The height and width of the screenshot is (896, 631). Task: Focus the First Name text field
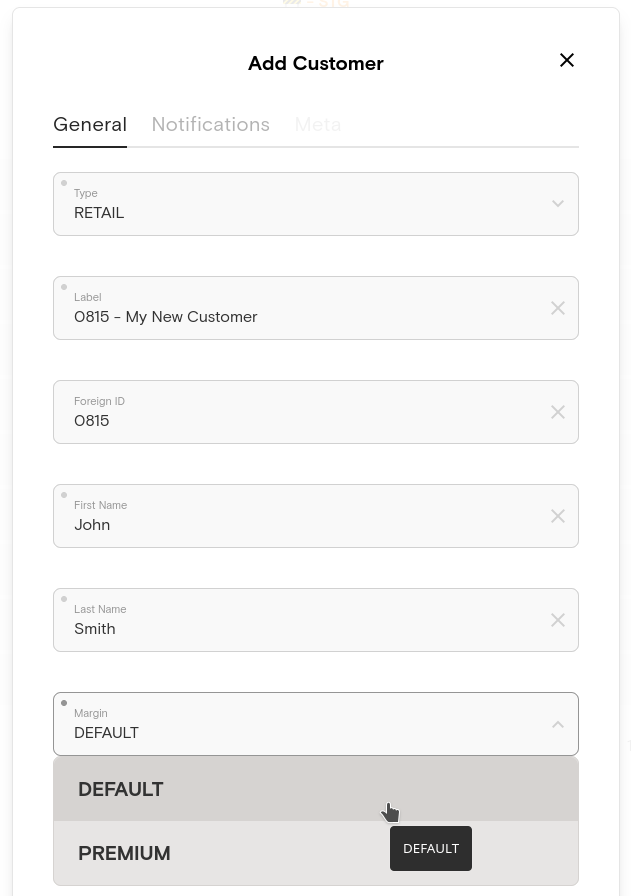[300, 524]
